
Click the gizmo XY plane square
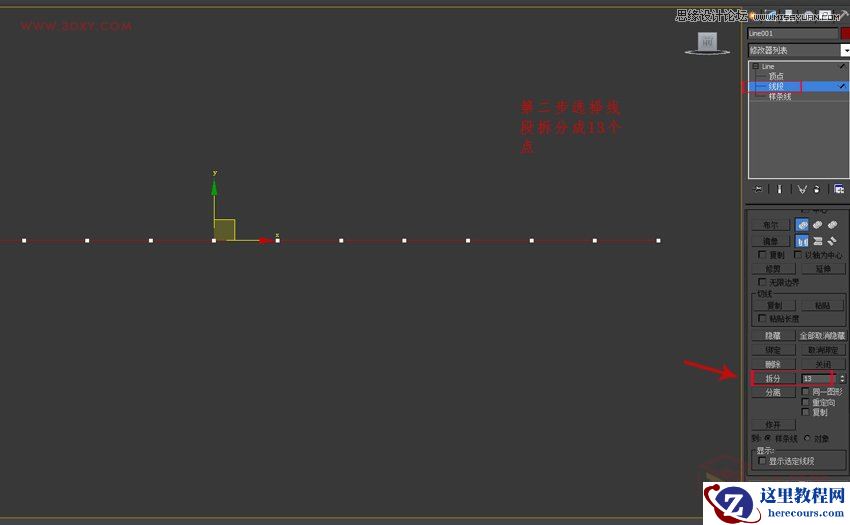(224, 229)
